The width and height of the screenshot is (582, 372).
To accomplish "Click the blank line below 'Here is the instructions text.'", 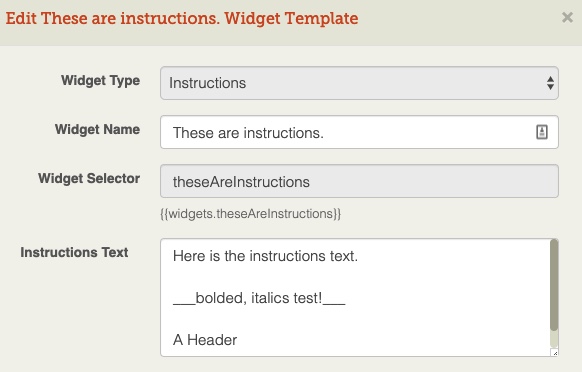I will click(x=355, y=277).
